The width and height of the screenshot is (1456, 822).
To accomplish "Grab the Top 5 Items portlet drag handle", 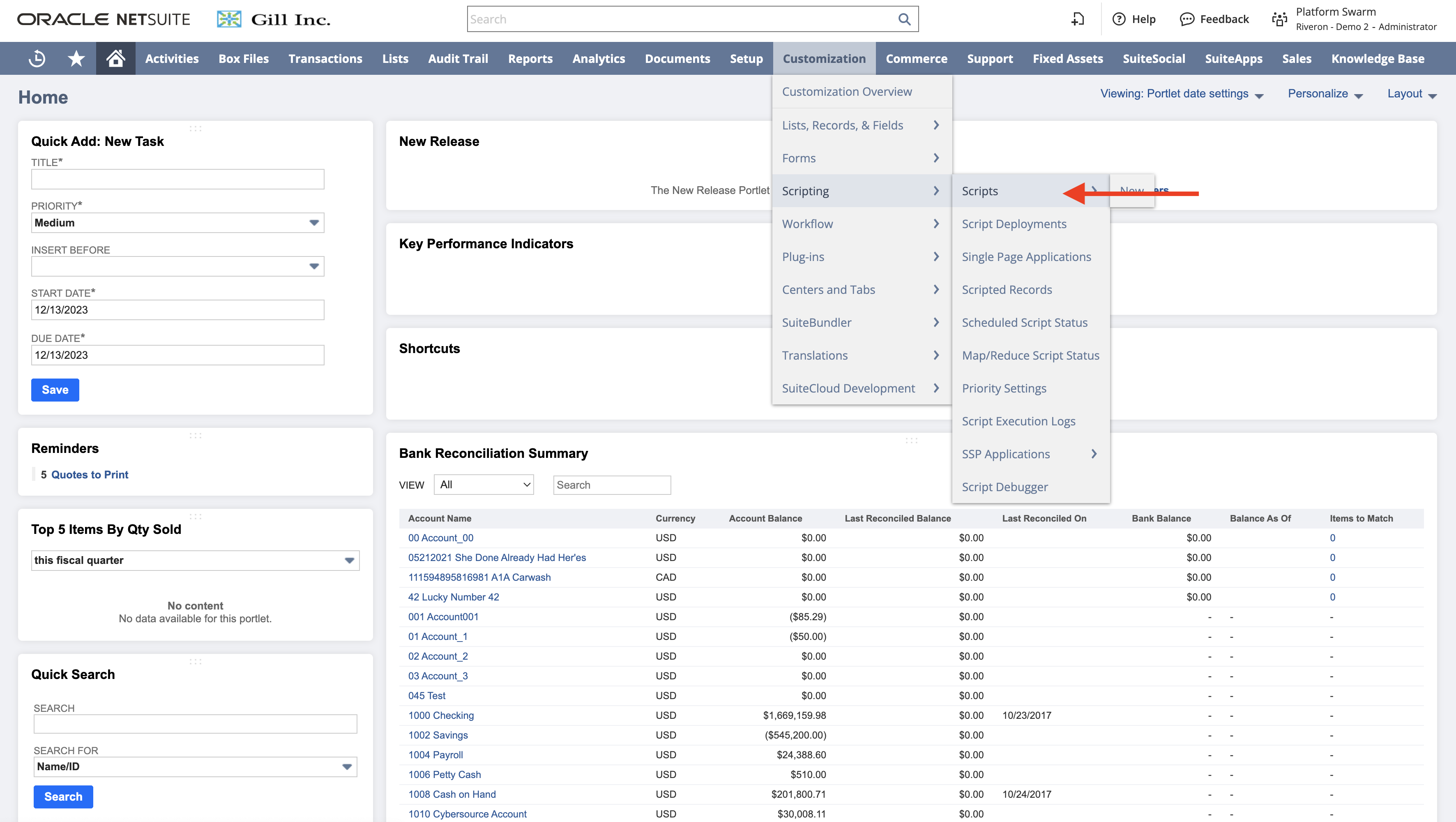I will point(196,516).
